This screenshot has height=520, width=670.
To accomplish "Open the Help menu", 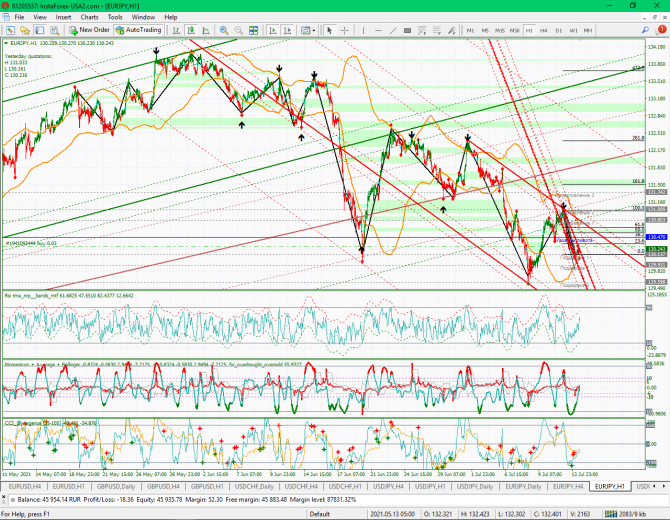I will pyautogui.click(x=171, y=17).
